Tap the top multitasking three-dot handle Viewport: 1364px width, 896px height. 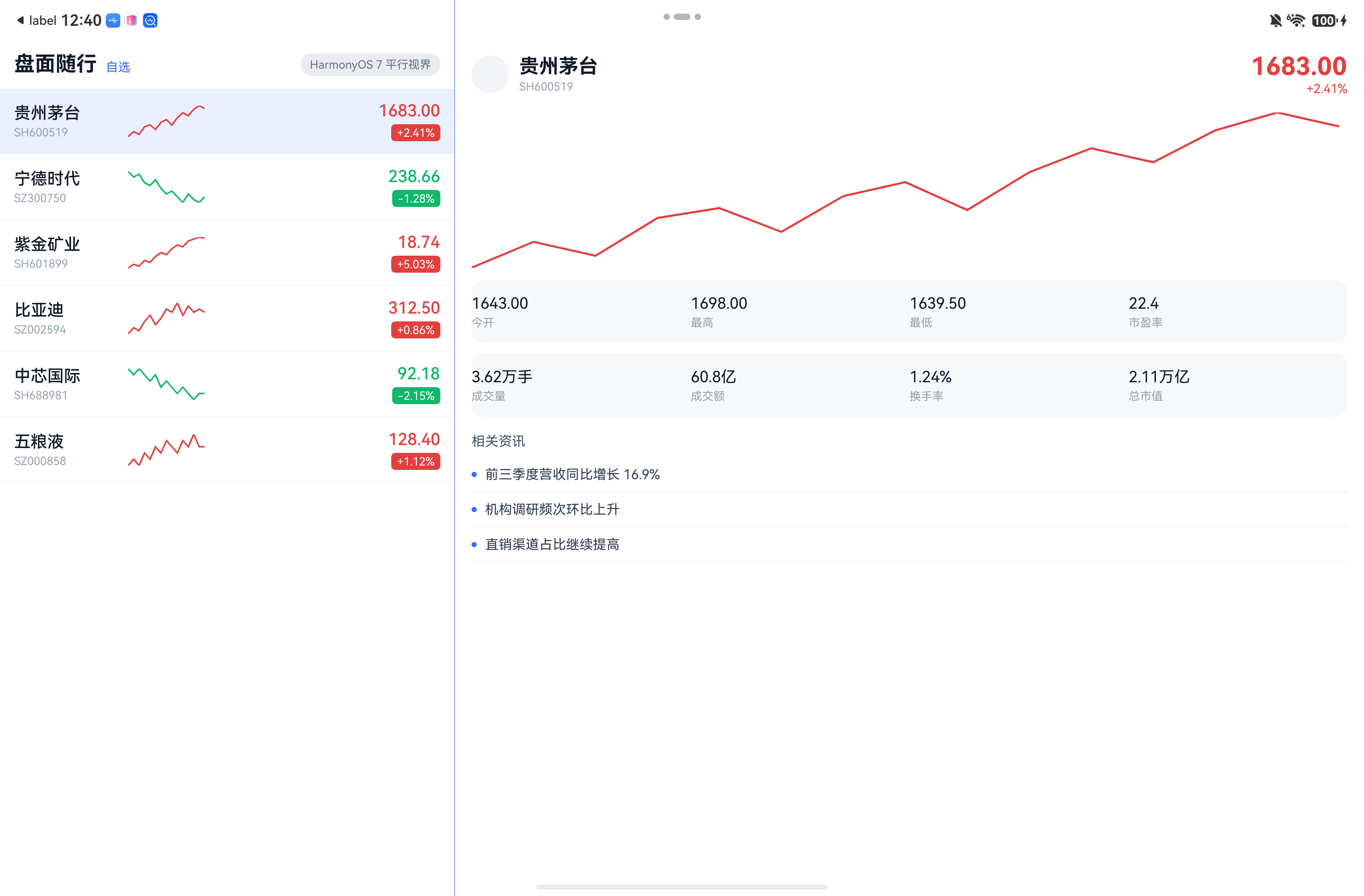(682, 17)
